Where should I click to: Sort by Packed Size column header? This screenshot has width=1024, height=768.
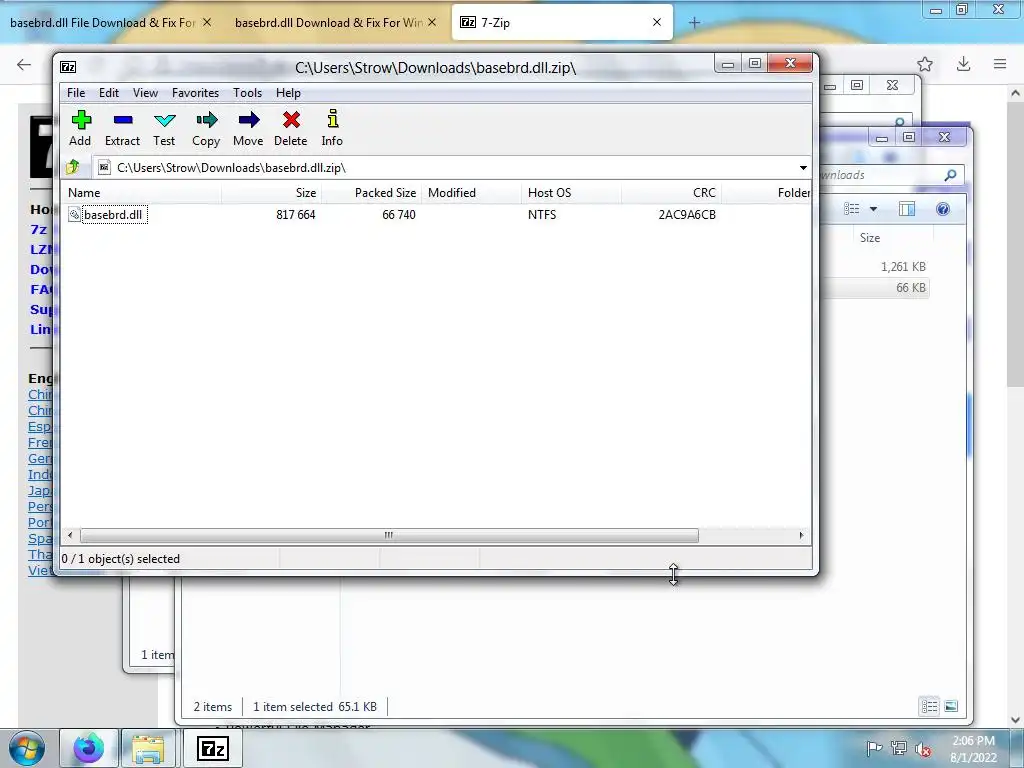tap(372, 193)
